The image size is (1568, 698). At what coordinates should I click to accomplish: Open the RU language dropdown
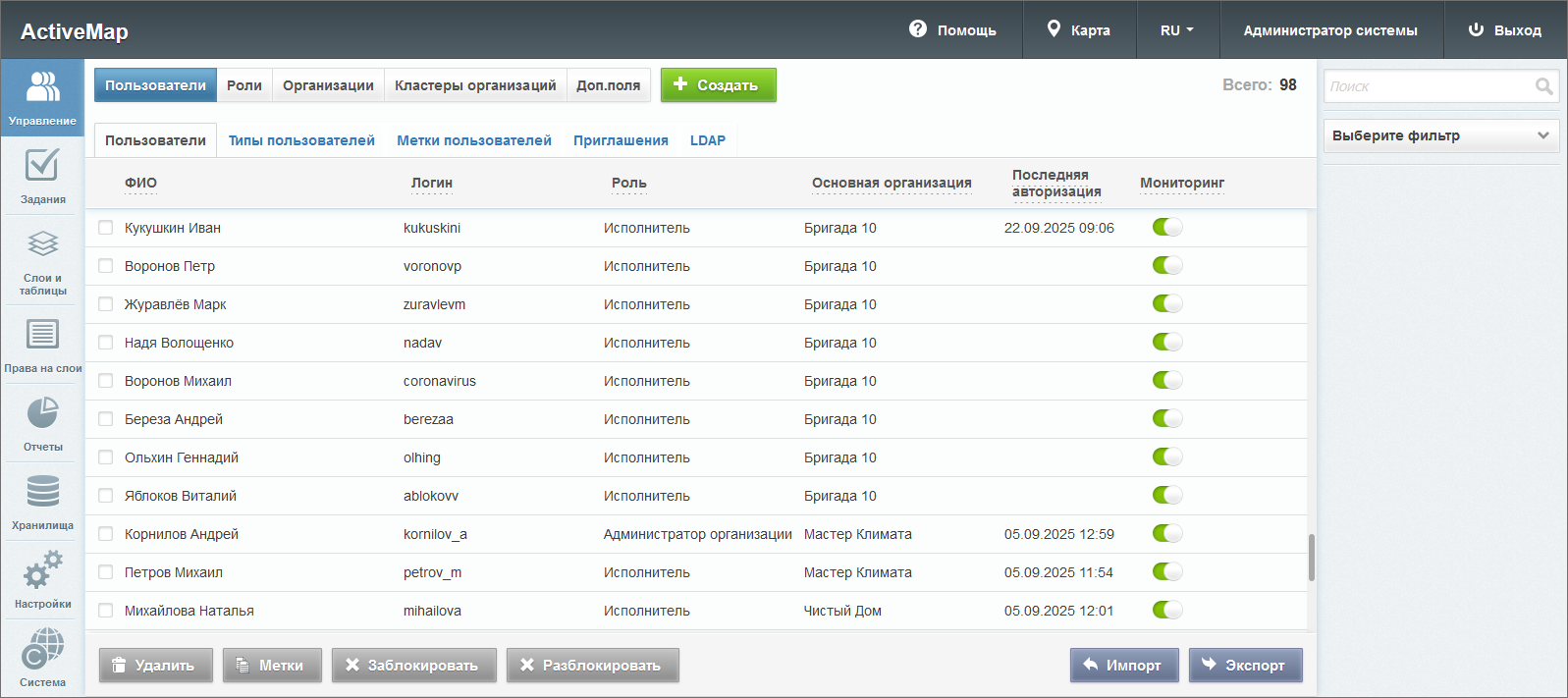pos(1176,30)
